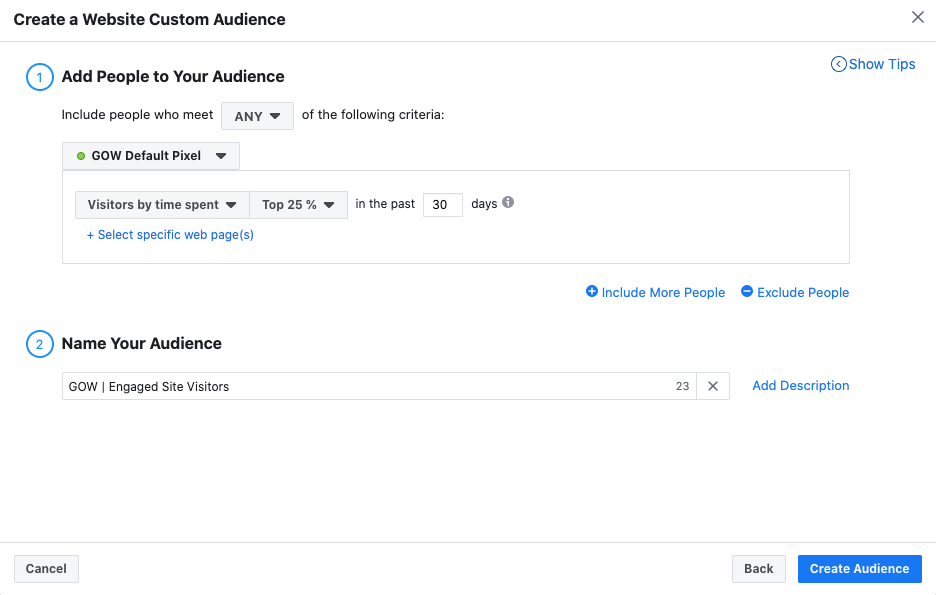
Task: Click the character counter showing 23
Action: (x=682, y=386)
